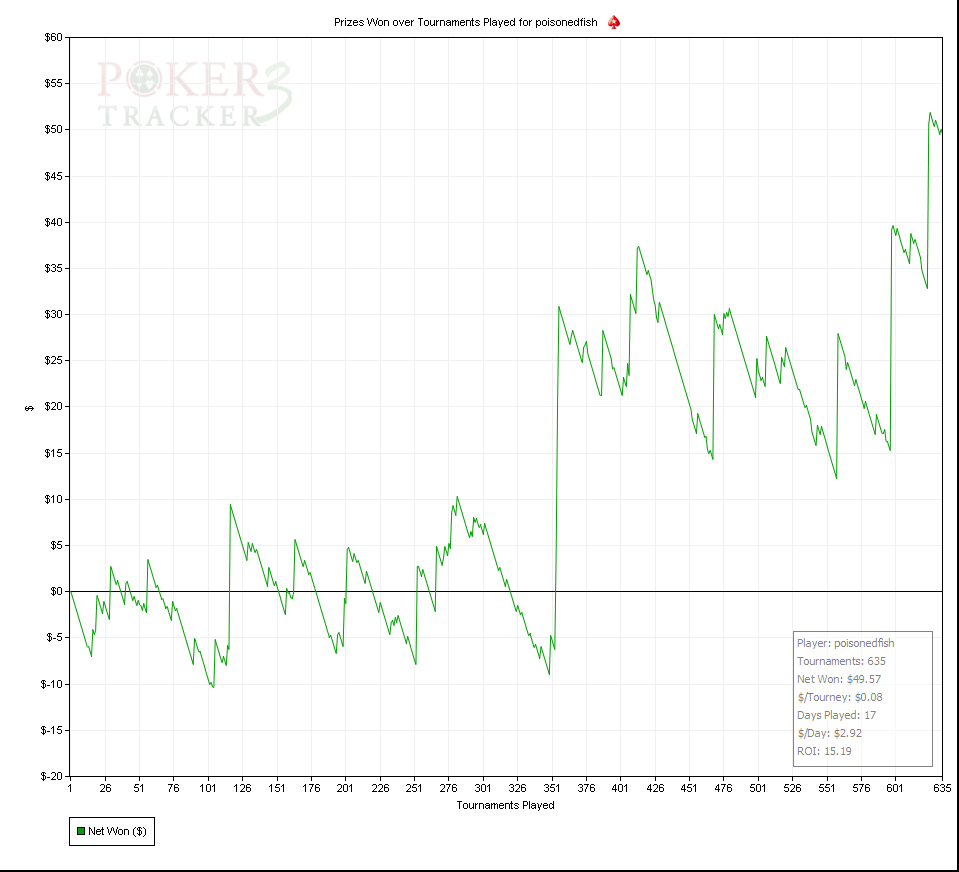
Task: Click the '$-5' y-axis label
Action: 54,638
